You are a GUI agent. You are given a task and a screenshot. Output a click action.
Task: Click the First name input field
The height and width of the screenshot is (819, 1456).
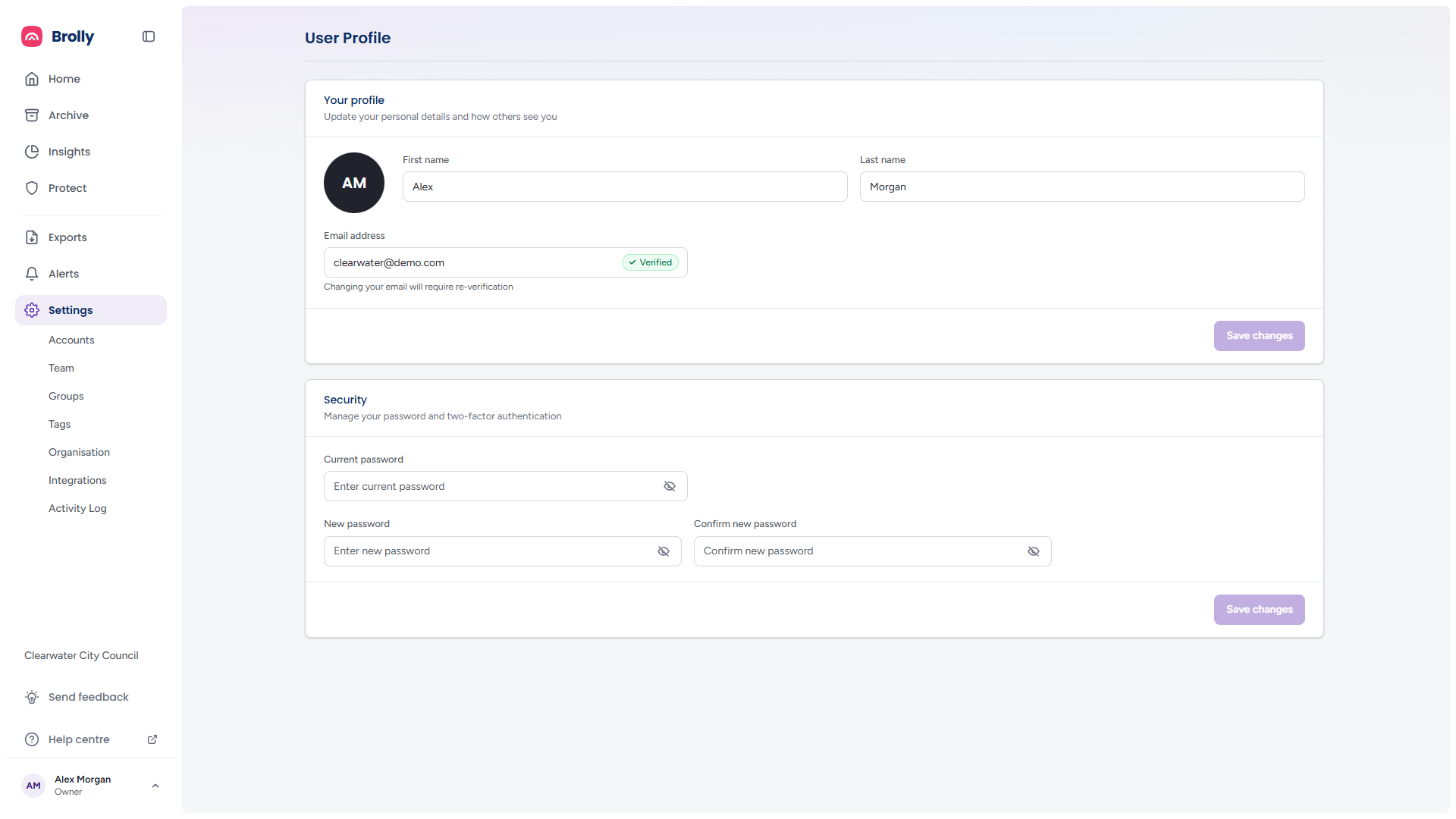[625, 187]
